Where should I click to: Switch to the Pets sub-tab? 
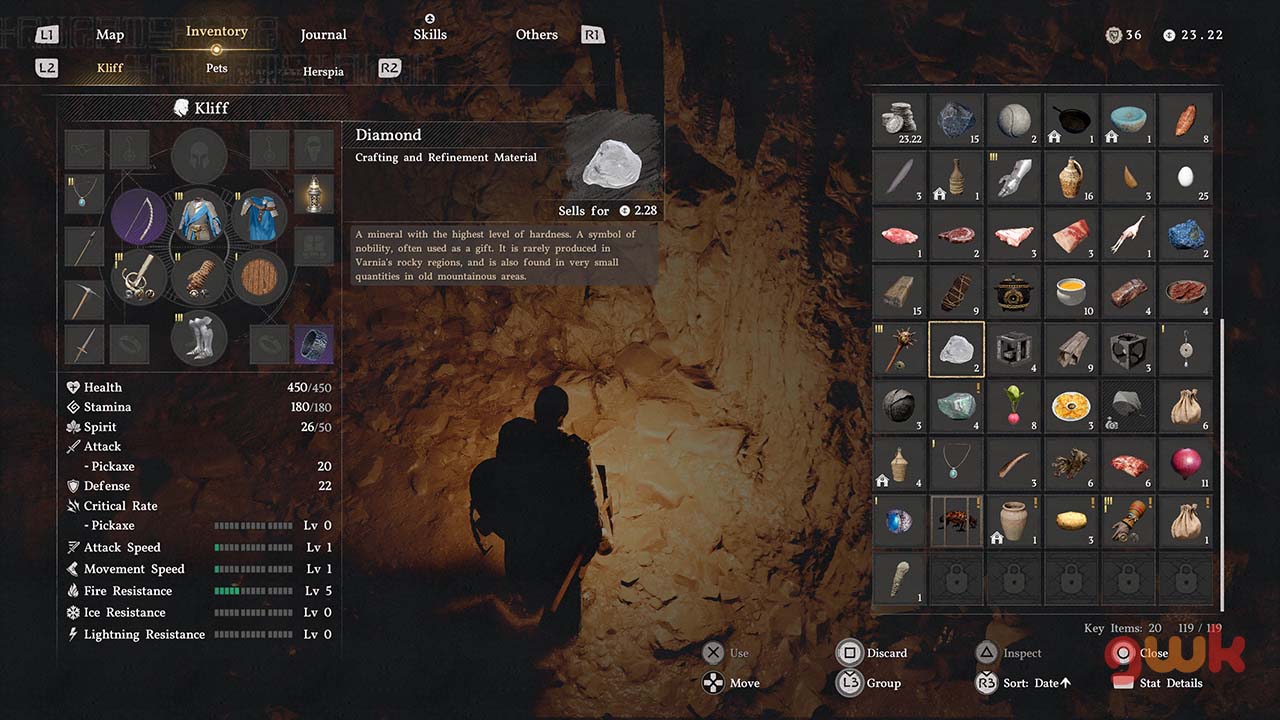tap(217, 69)
